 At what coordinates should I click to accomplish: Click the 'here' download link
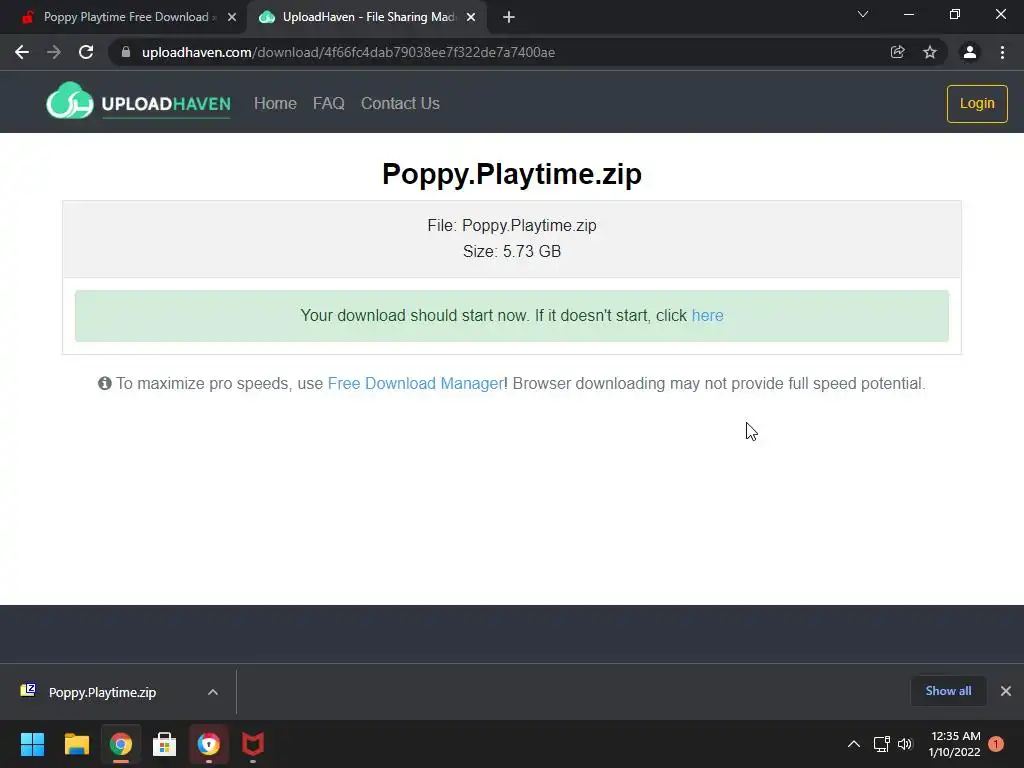pyautogui.click(x=707, y=315)
